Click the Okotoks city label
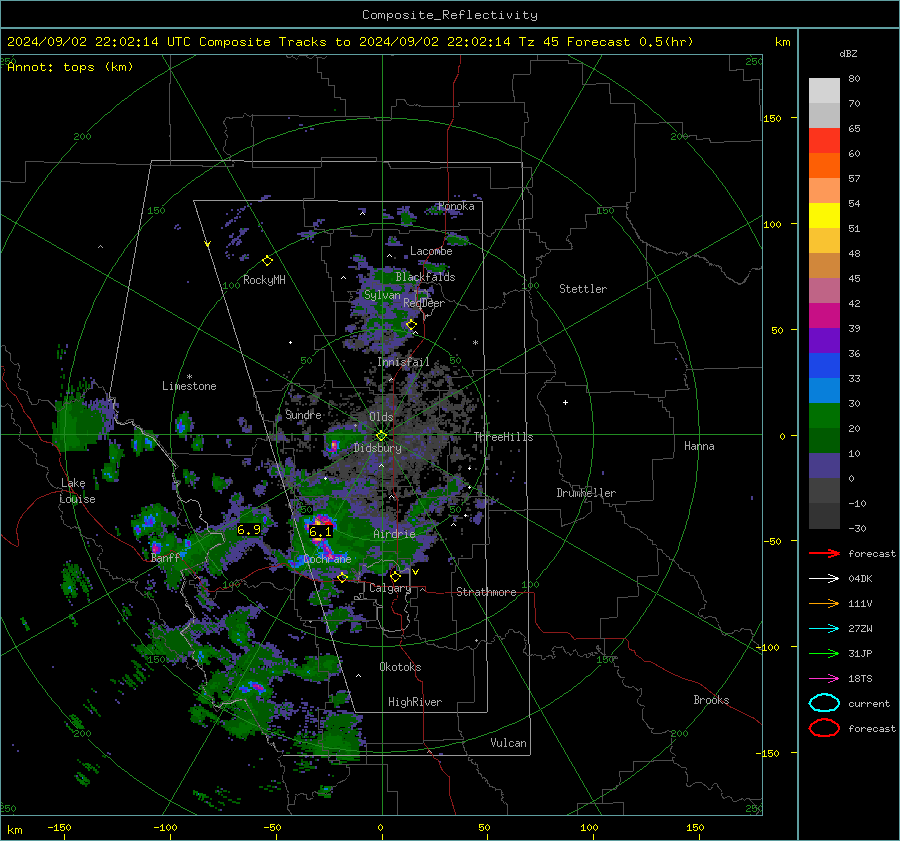 pyautogui.click(x=400, y=667)
